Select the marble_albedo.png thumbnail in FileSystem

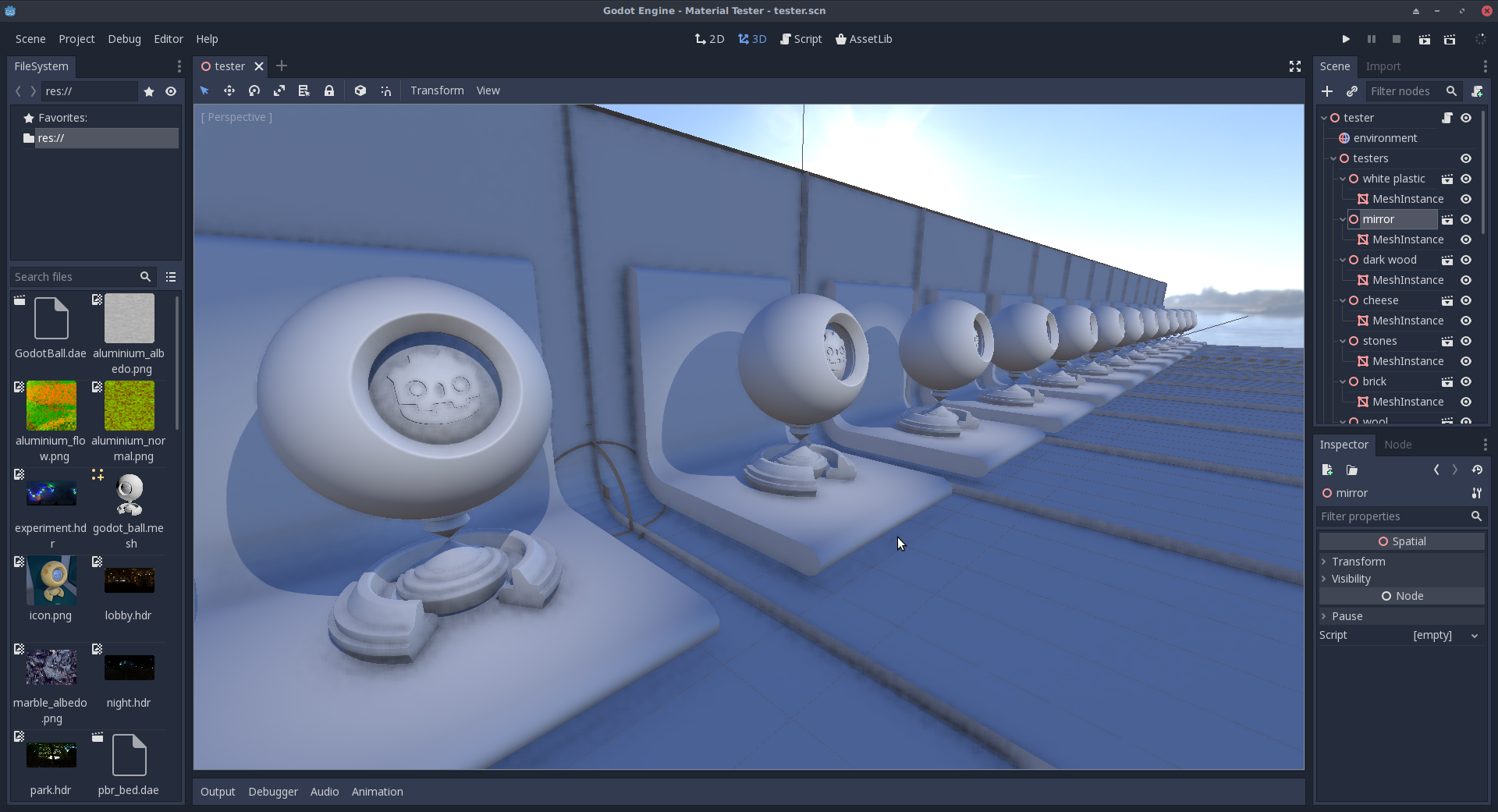tap(50, 667)
